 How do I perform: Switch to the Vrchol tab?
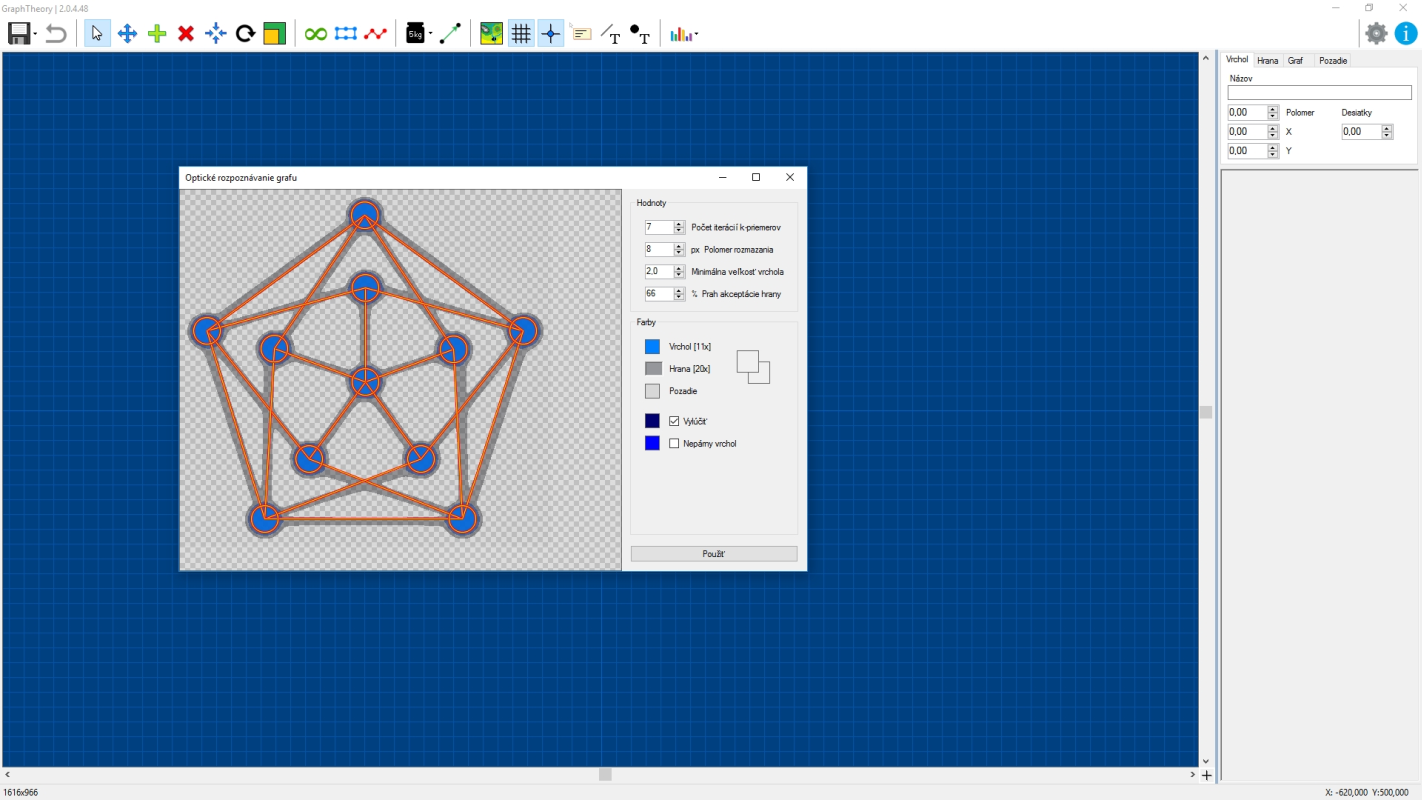pos(1237,60)
